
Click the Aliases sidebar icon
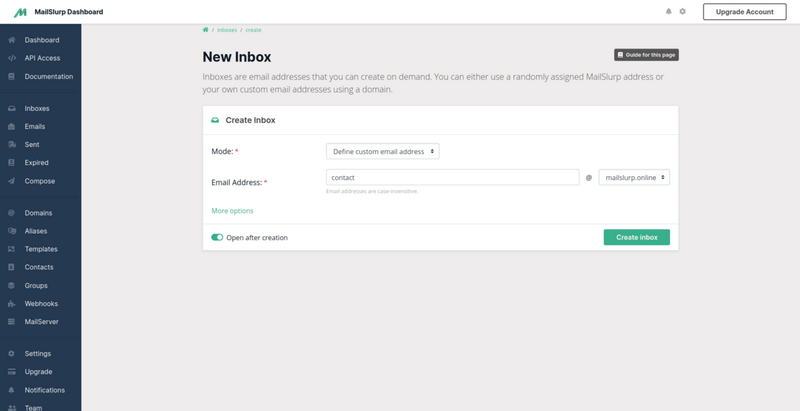point(12,231)
